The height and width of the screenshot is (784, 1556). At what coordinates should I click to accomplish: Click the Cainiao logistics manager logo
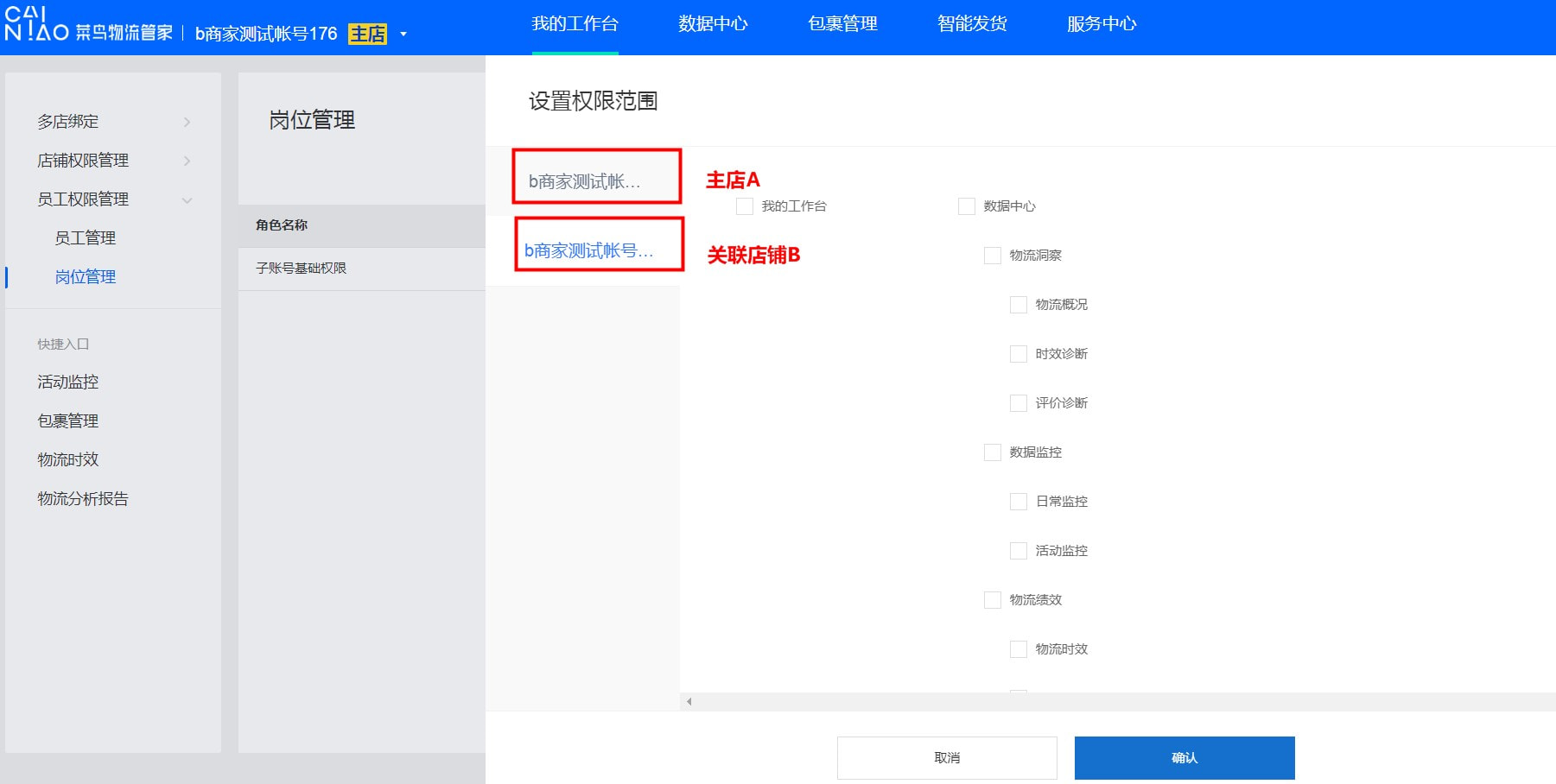89,24
